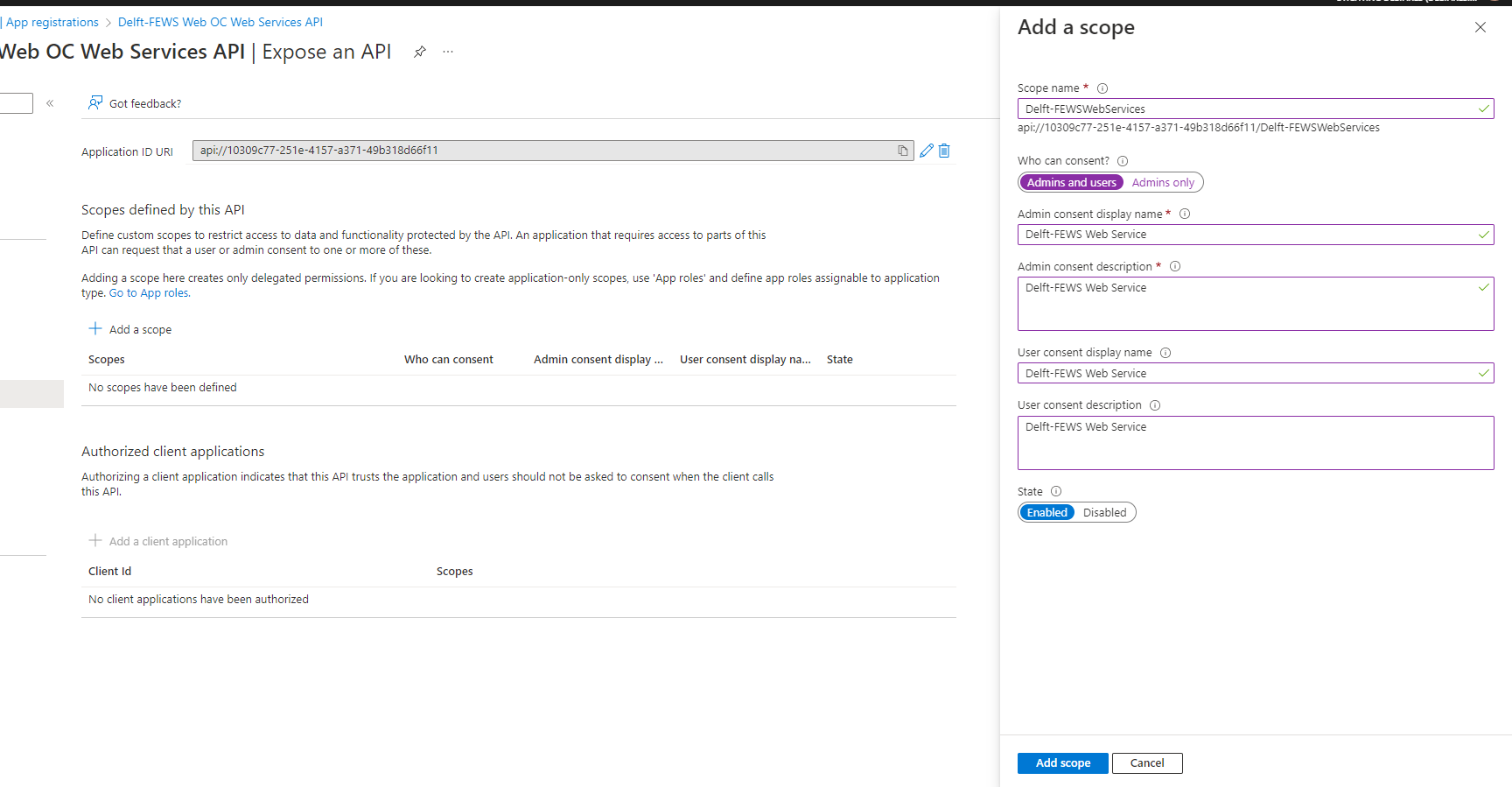This screenshot has width=1512, height=787.
Task: Show info for User consent display name
Action: [1165, 353]
